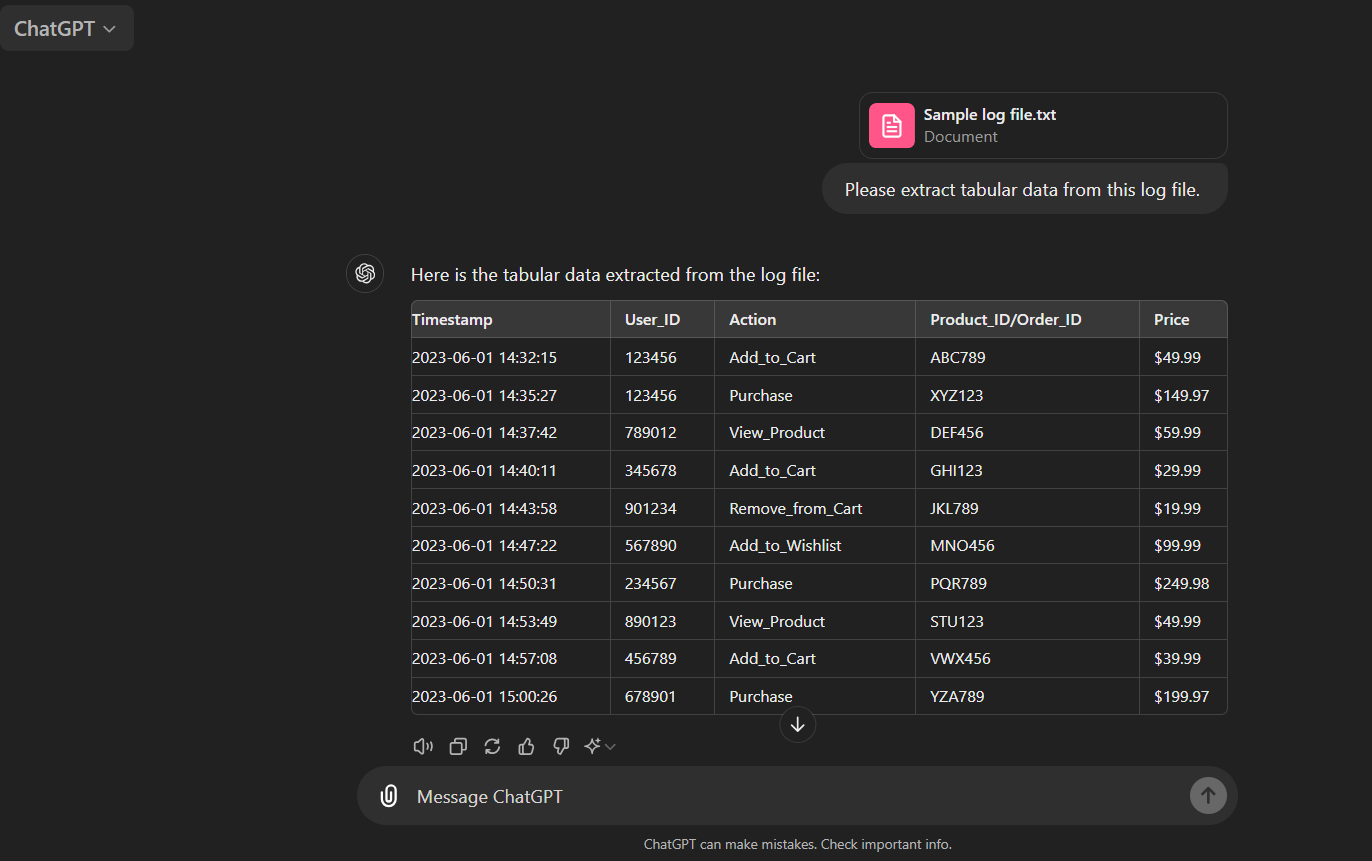Attach a file using the paperclip icon
Image resolution: width=1372 pixels, height=861 pixels.
pos(387,795)
